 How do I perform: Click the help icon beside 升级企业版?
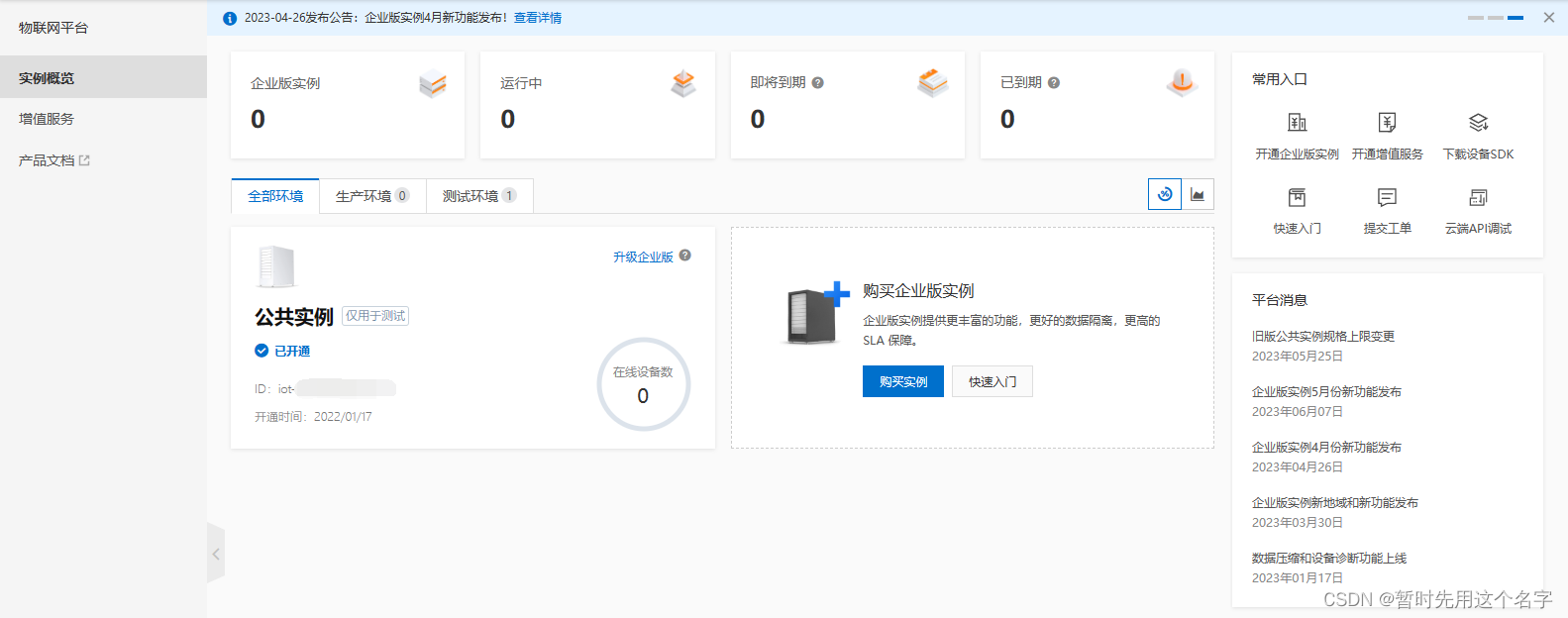point(684,256)
